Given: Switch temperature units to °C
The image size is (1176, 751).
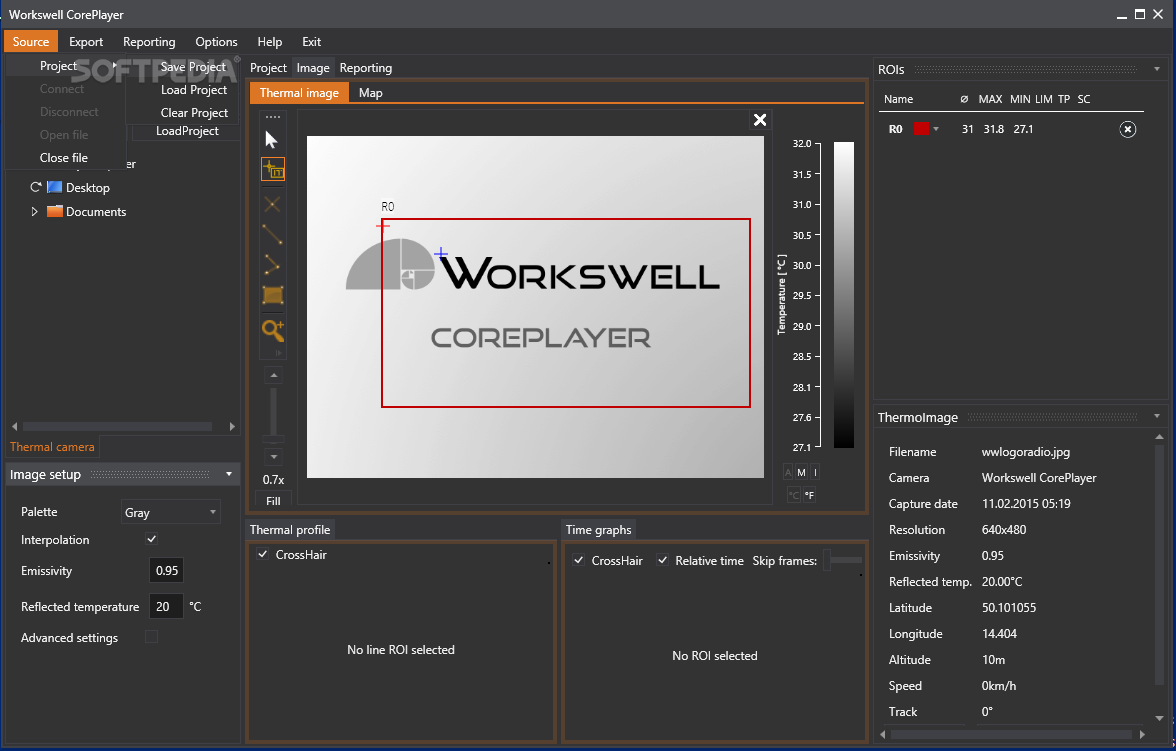Looking at the screenshot, I should (x=794, y=495).
